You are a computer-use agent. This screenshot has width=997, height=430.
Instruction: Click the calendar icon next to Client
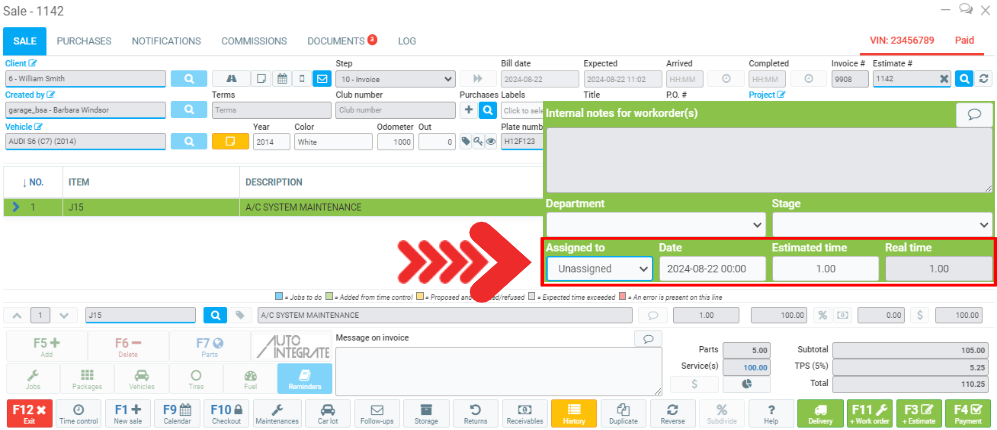(282, 78)
